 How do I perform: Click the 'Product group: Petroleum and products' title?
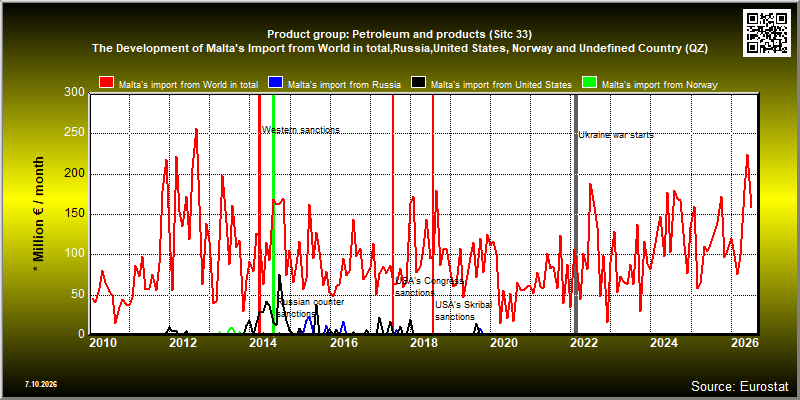tap(399, 35)
